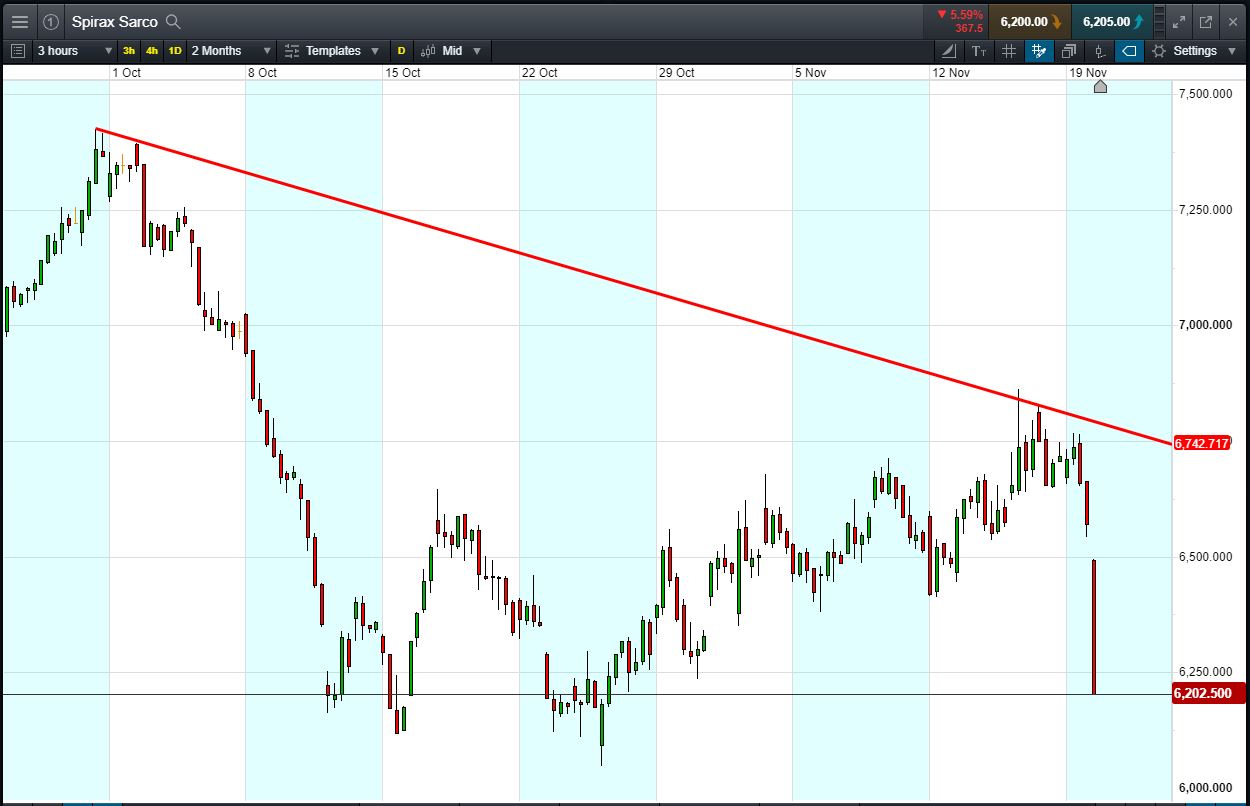The image size is (1250, 806).
Task: Click the current price label 6,202.500
Action: click(x=1208, y=693)
